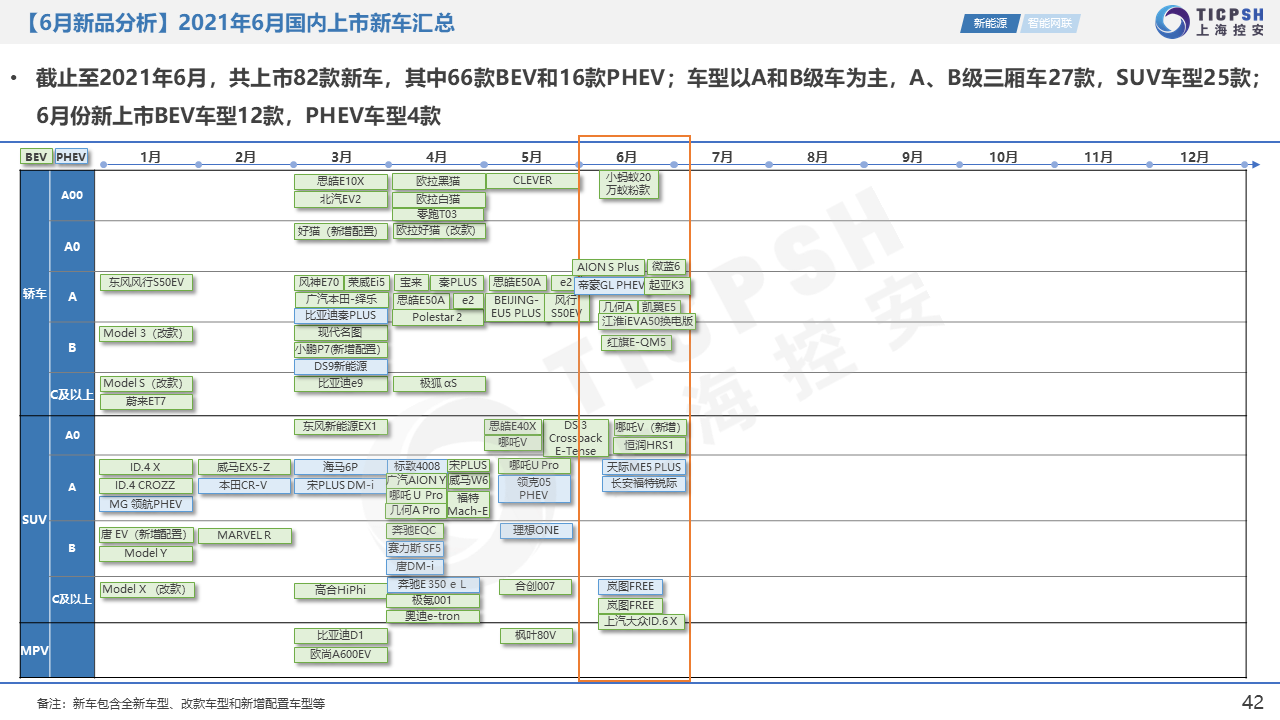Click the timeline arrow at right end
Image resolution: width=1280 pixels, height=720 pixels.
(x=1255, y=164)
